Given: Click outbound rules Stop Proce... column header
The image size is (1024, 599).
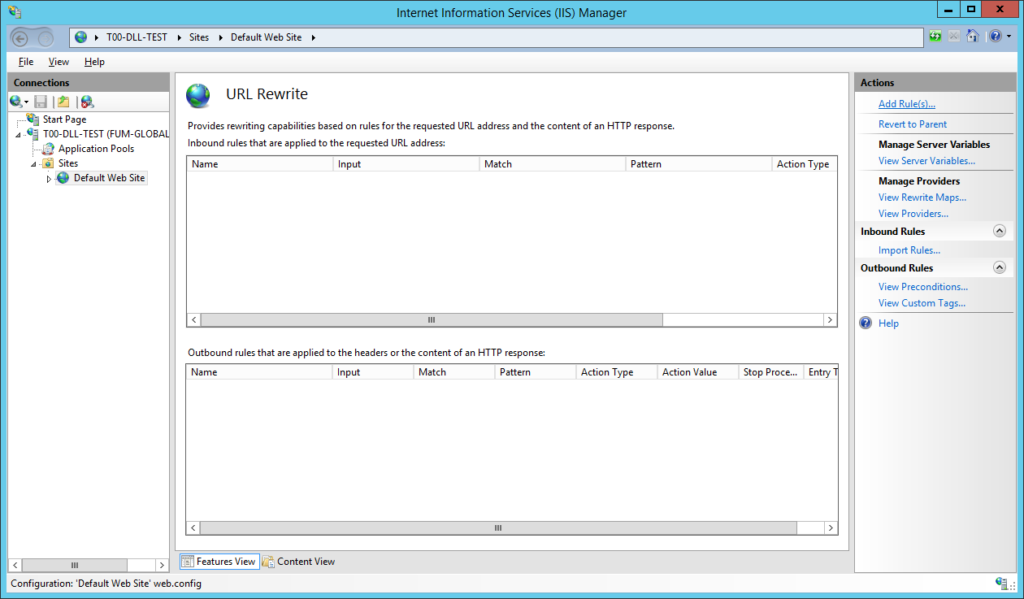Looking at the screenshot, I should click(x=771, y=372).
